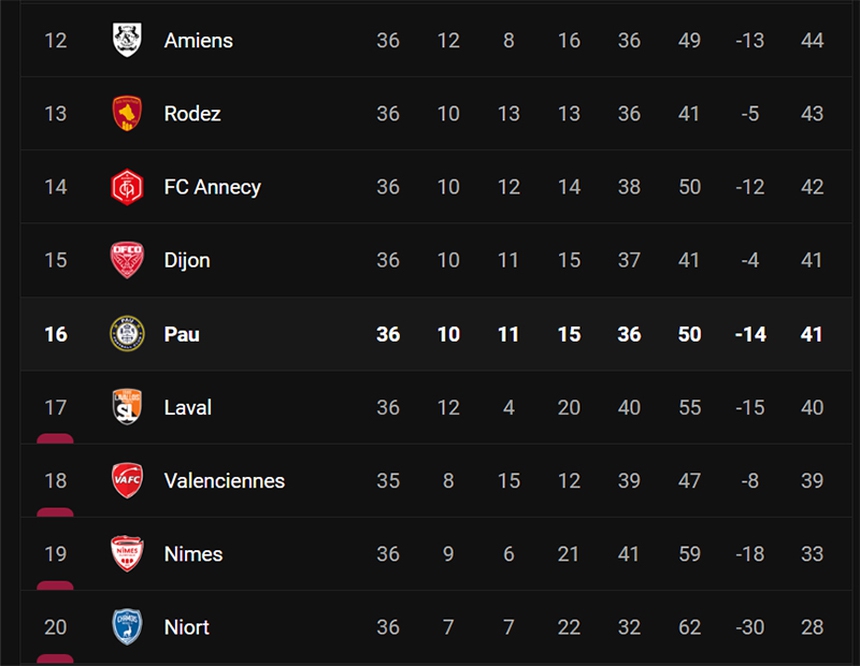This screenshot has width=860, height=666.
Task: Select the Niort team name
Action: (187, 627)
